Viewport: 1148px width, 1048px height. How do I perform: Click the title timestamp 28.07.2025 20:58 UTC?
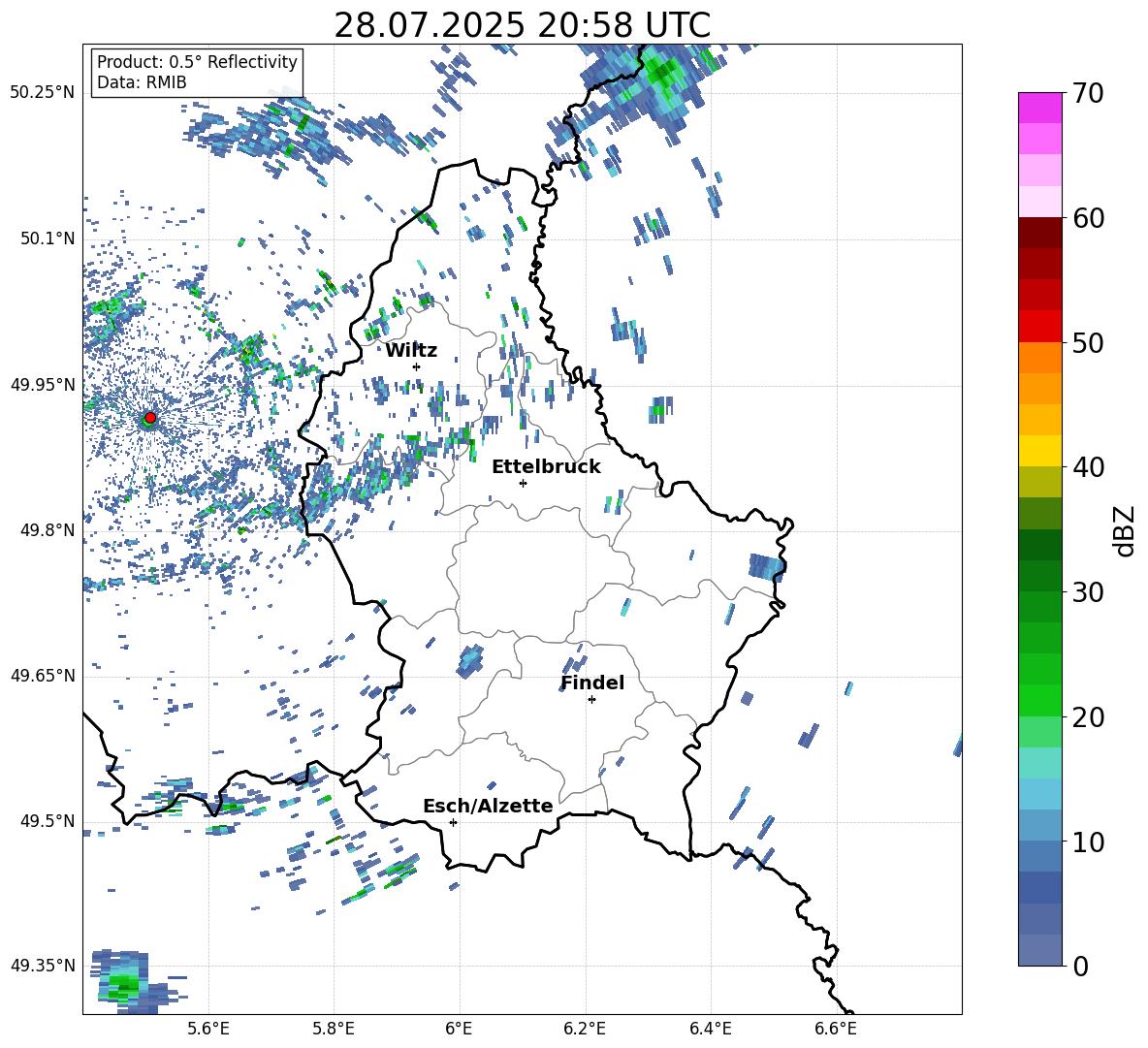pyautogui.click(x=522, y=25)
